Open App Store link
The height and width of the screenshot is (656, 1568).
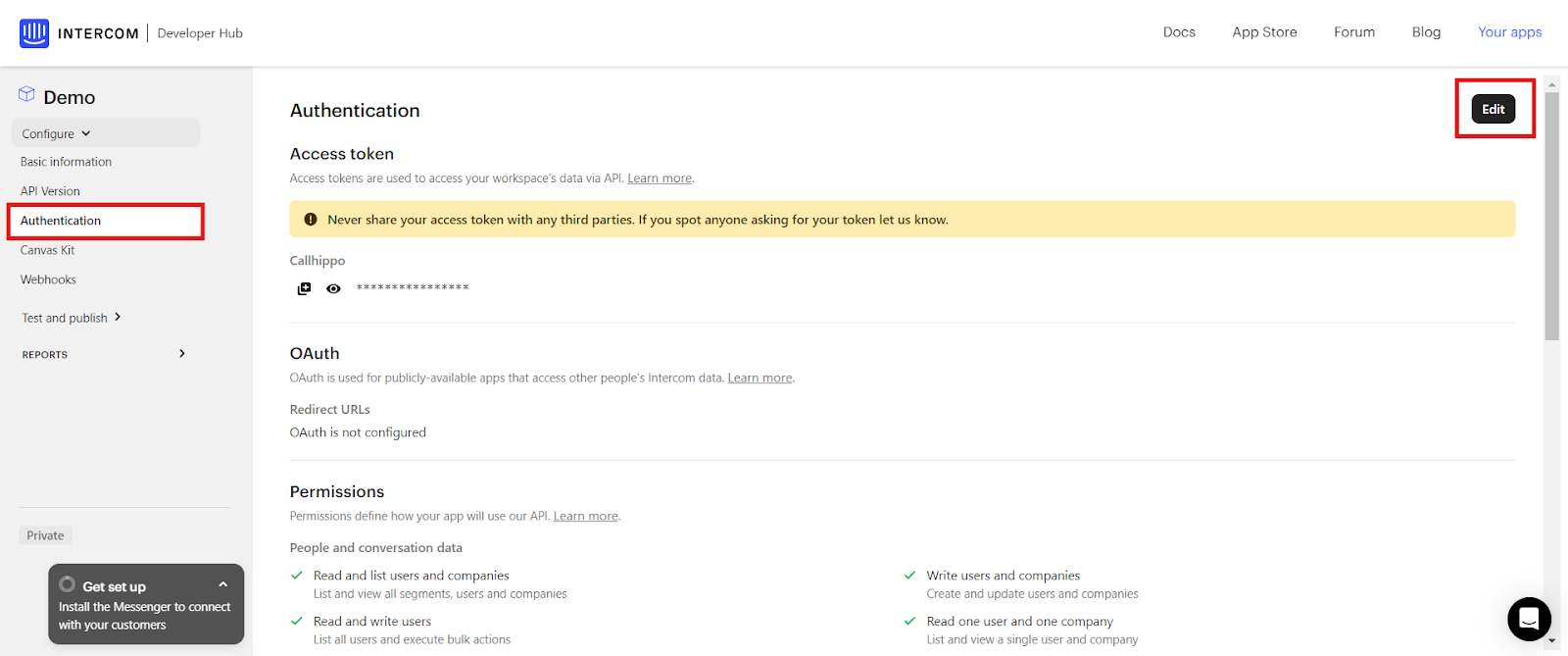click(x=1264, y=32)
